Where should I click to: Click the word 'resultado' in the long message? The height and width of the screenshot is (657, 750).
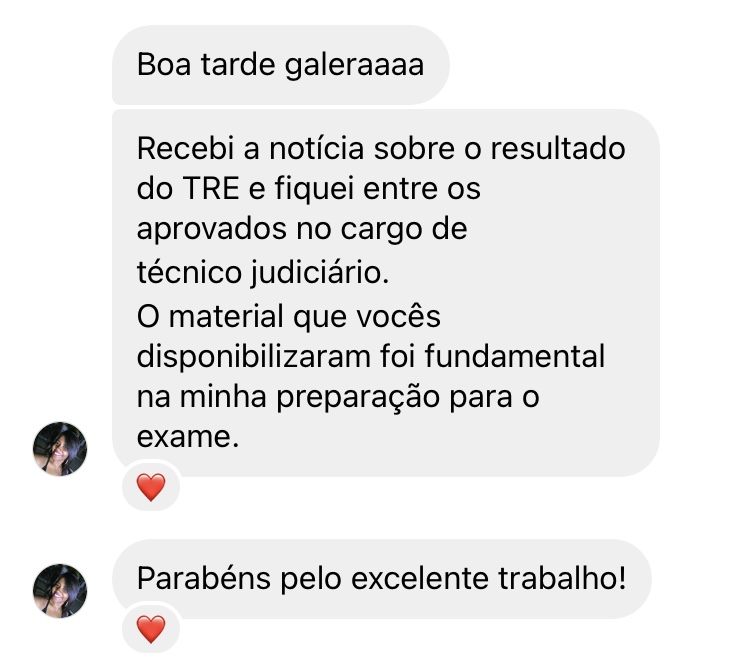click(x=558, y=148)
